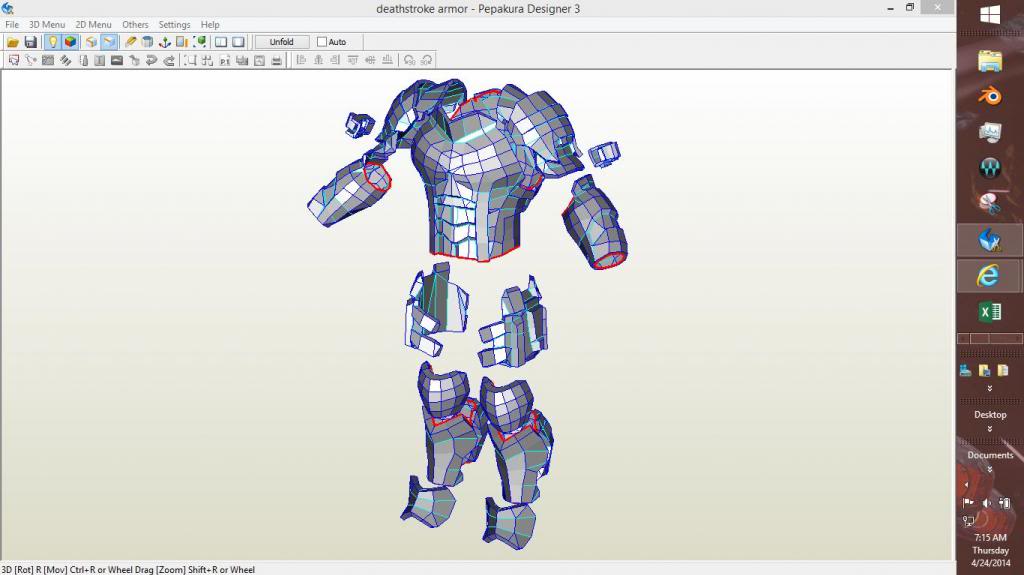1024x575 pixels.
Task: Click the ruler scale icon
Action: (182, 42)
